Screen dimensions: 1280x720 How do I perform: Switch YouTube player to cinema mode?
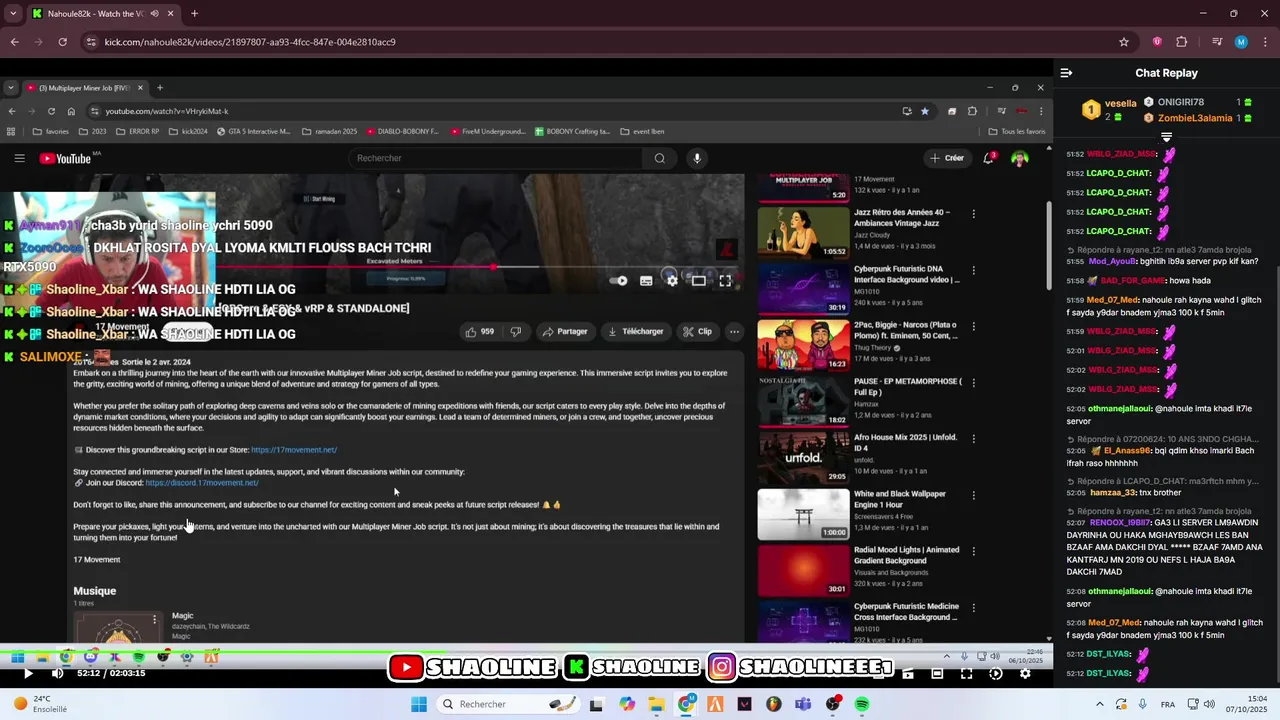(x=699, y=281)
